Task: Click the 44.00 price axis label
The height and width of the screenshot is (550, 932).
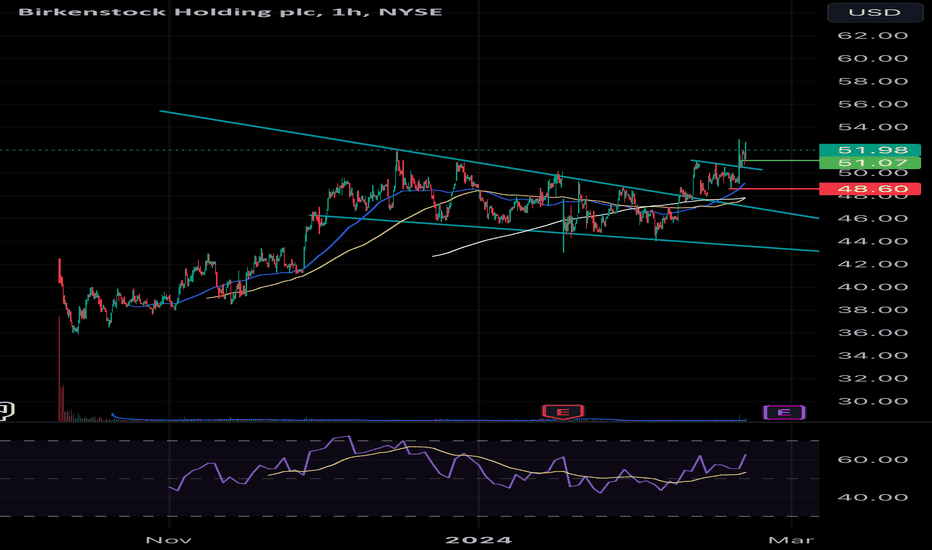Action: (x=873, y=241)
